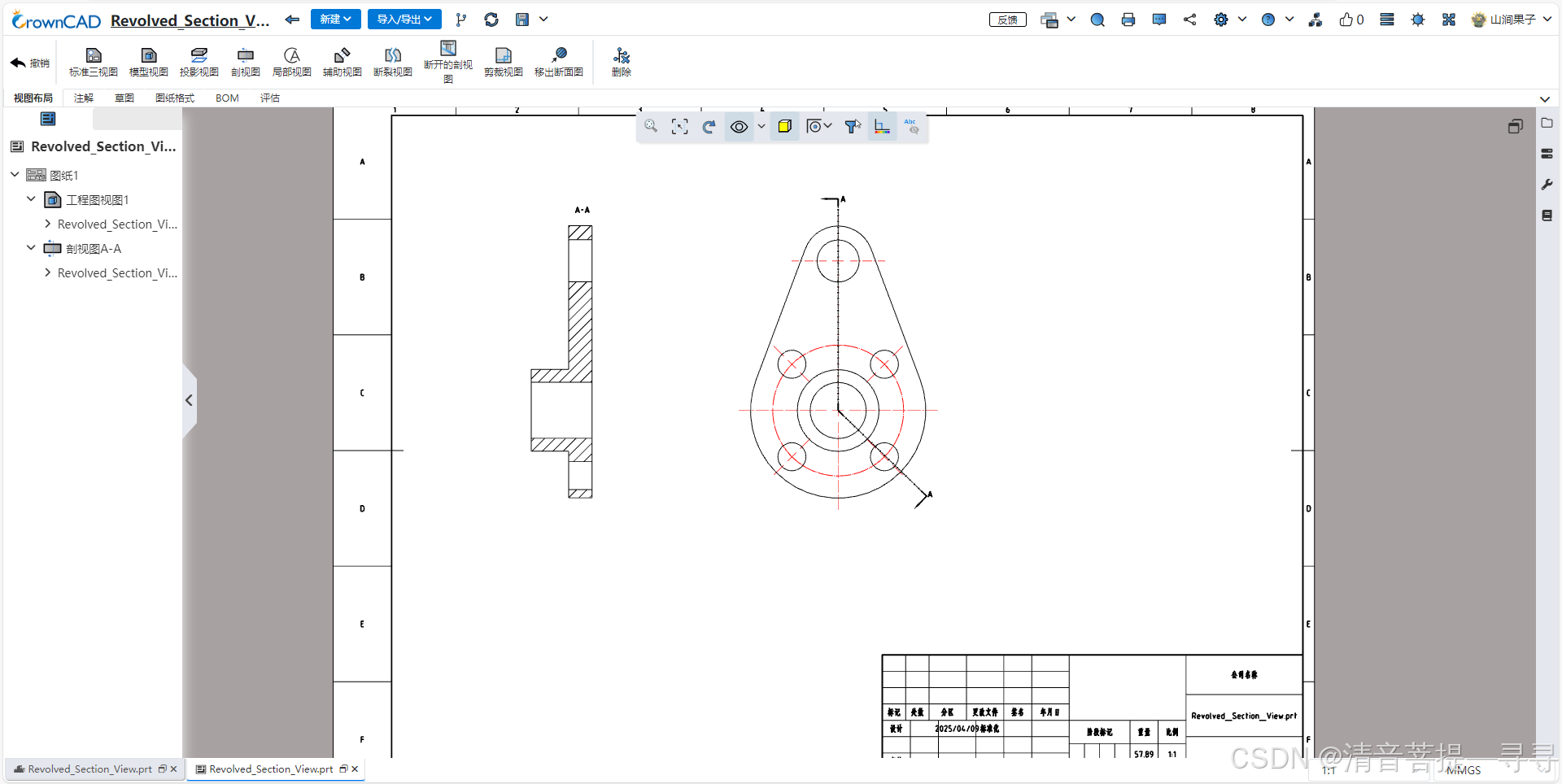Toggle fullscreen expand icon in header
Viewport: 1562px width, 784px height.
(1449, 20)
